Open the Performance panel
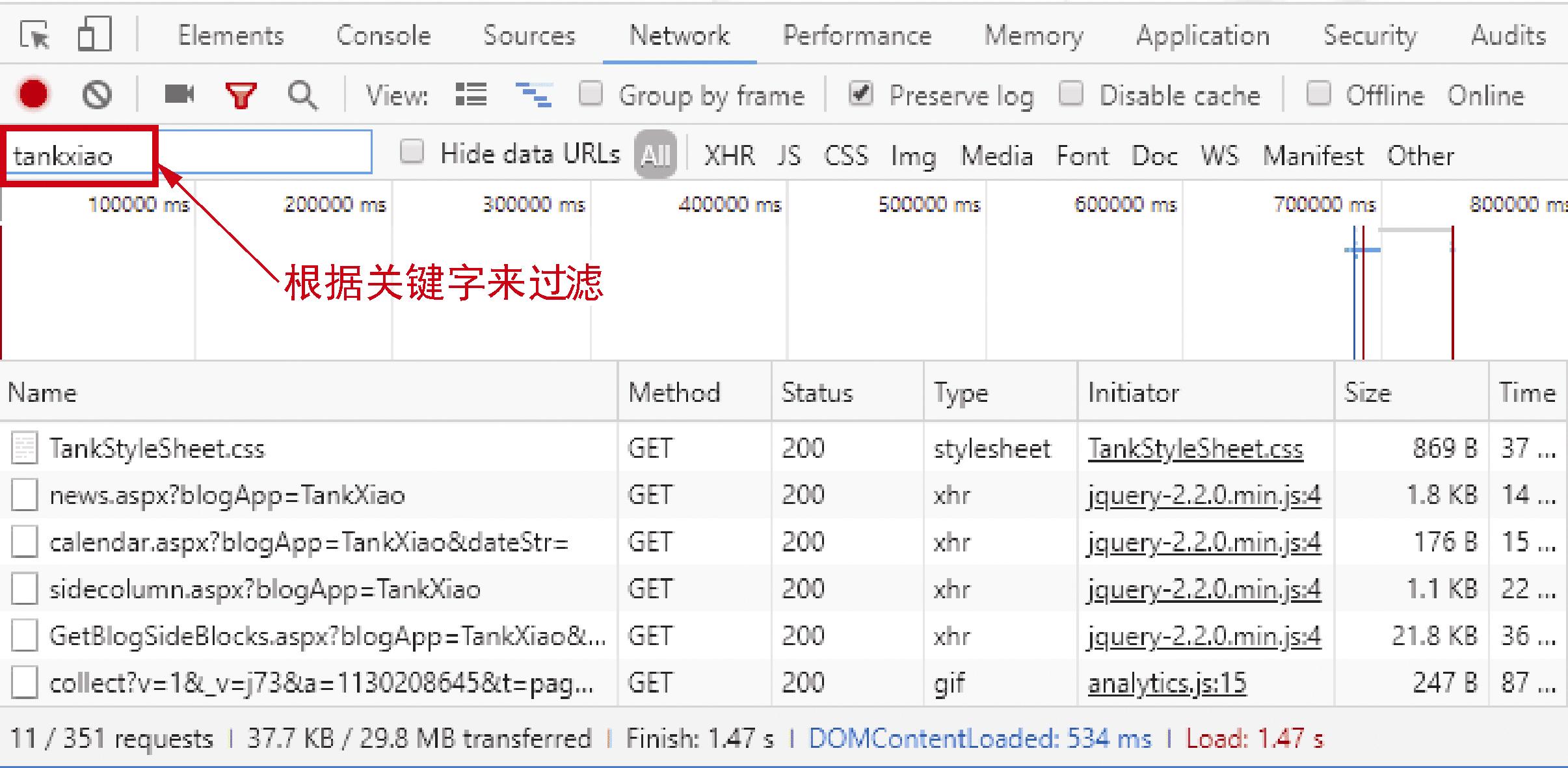Image resolution: width=1568 pixels, height=768 pixels. tap(857, 36)
